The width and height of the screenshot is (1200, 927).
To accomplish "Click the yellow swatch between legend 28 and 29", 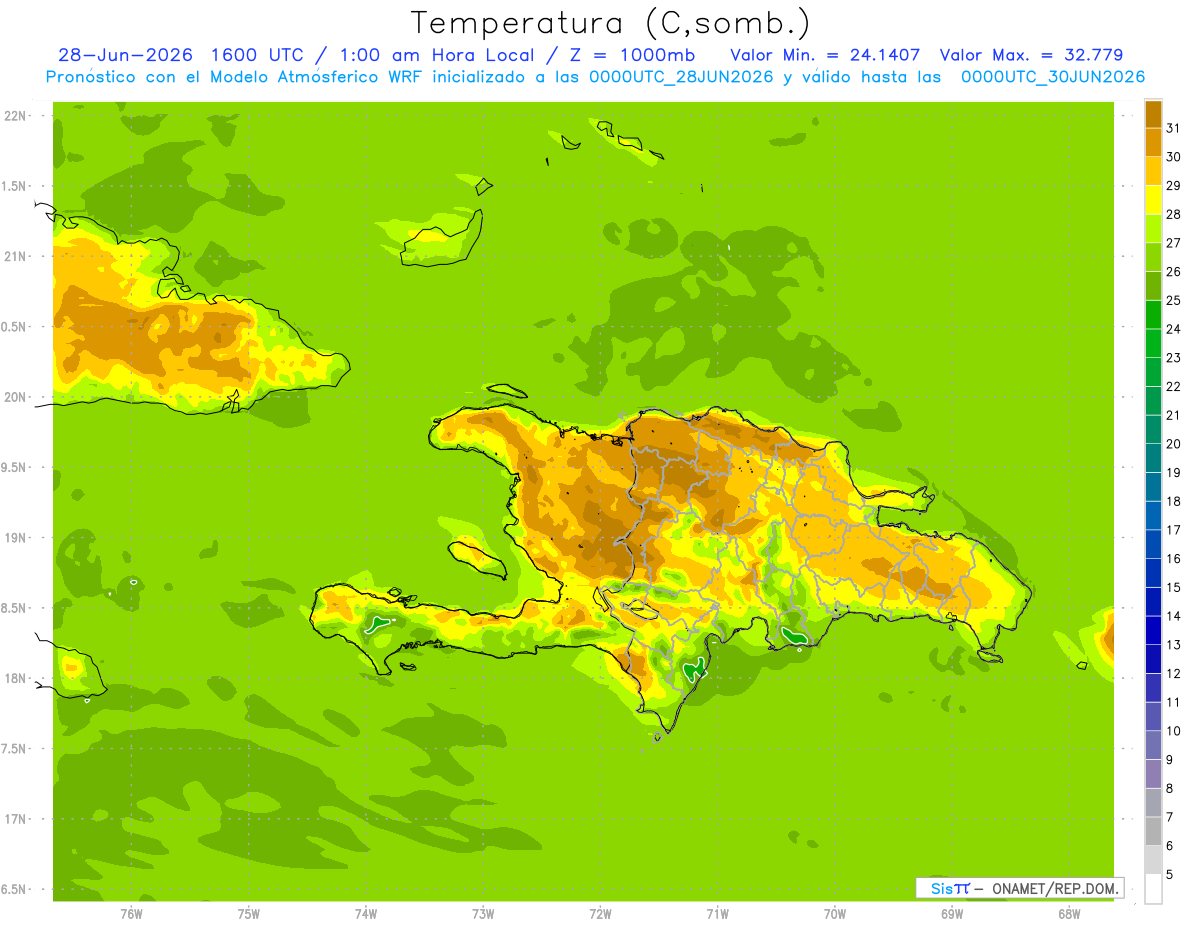I will (1153, 199).
